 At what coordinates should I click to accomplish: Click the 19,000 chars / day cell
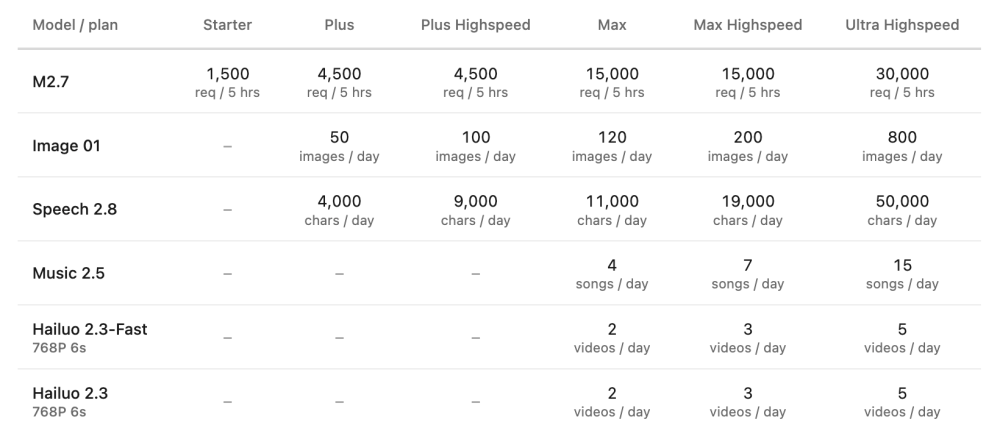click(x=748, y=210)
